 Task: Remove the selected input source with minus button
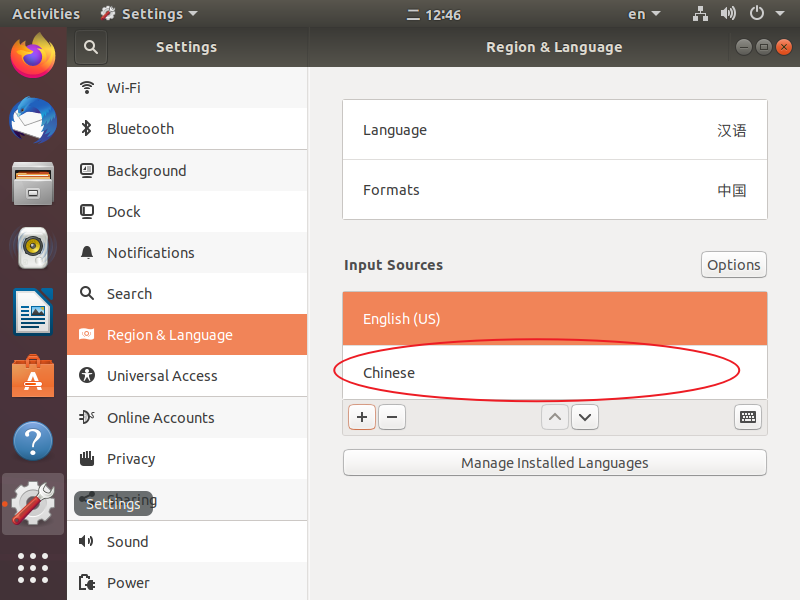pos(392,417)
